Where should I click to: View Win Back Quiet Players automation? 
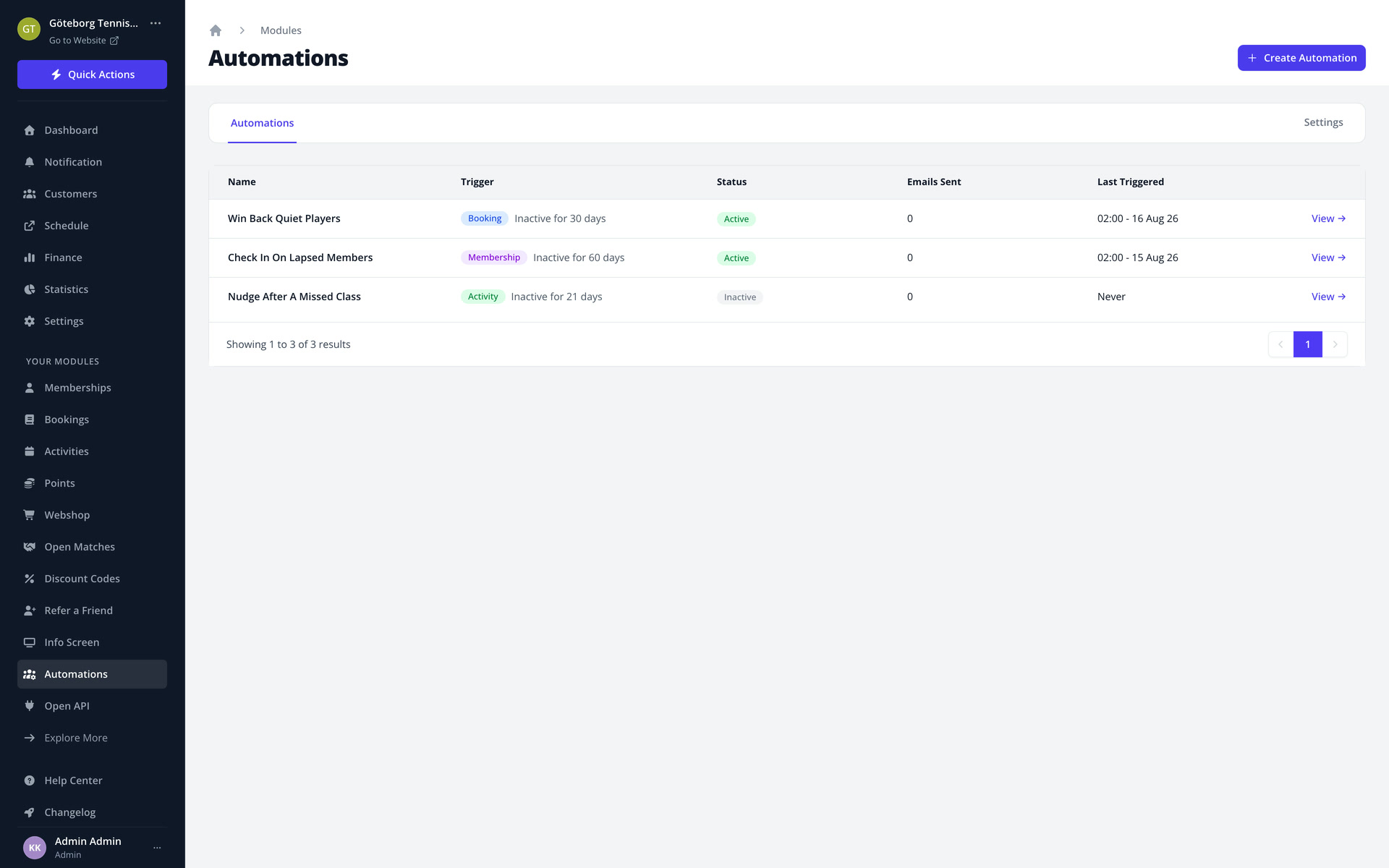point(1328,218)
